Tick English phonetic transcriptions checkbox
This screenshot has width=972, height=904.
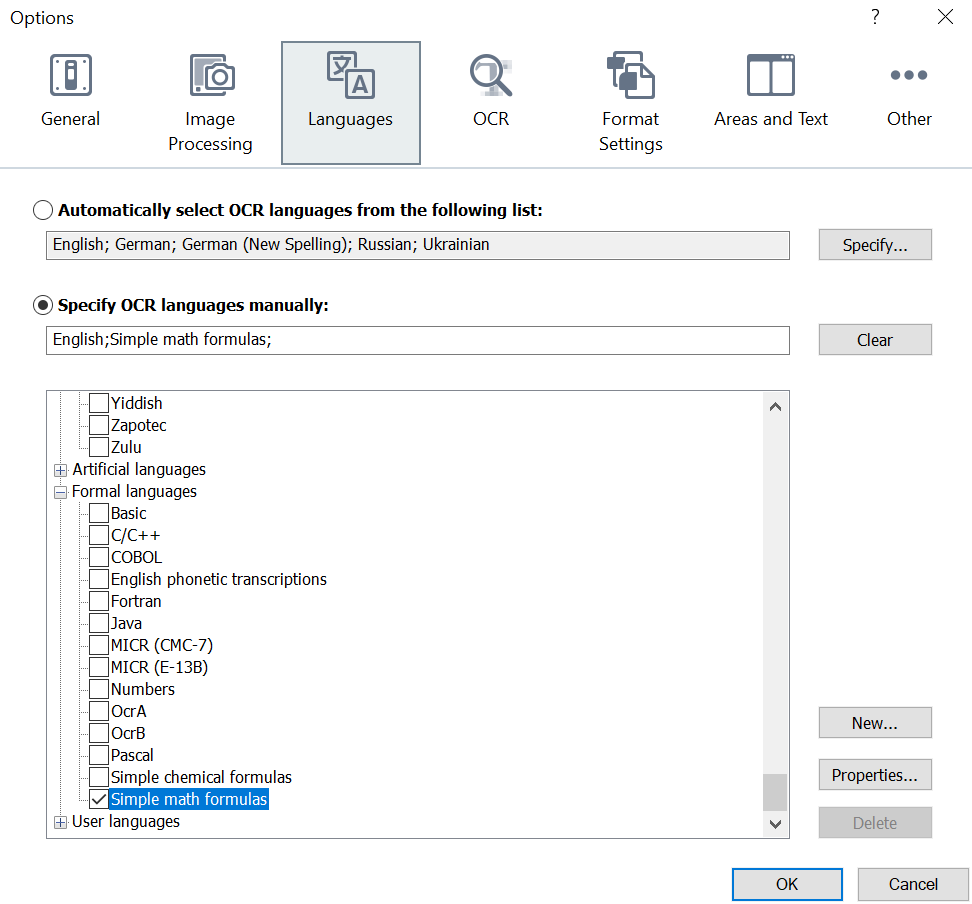pyautogui.click(x=99, y=579)
